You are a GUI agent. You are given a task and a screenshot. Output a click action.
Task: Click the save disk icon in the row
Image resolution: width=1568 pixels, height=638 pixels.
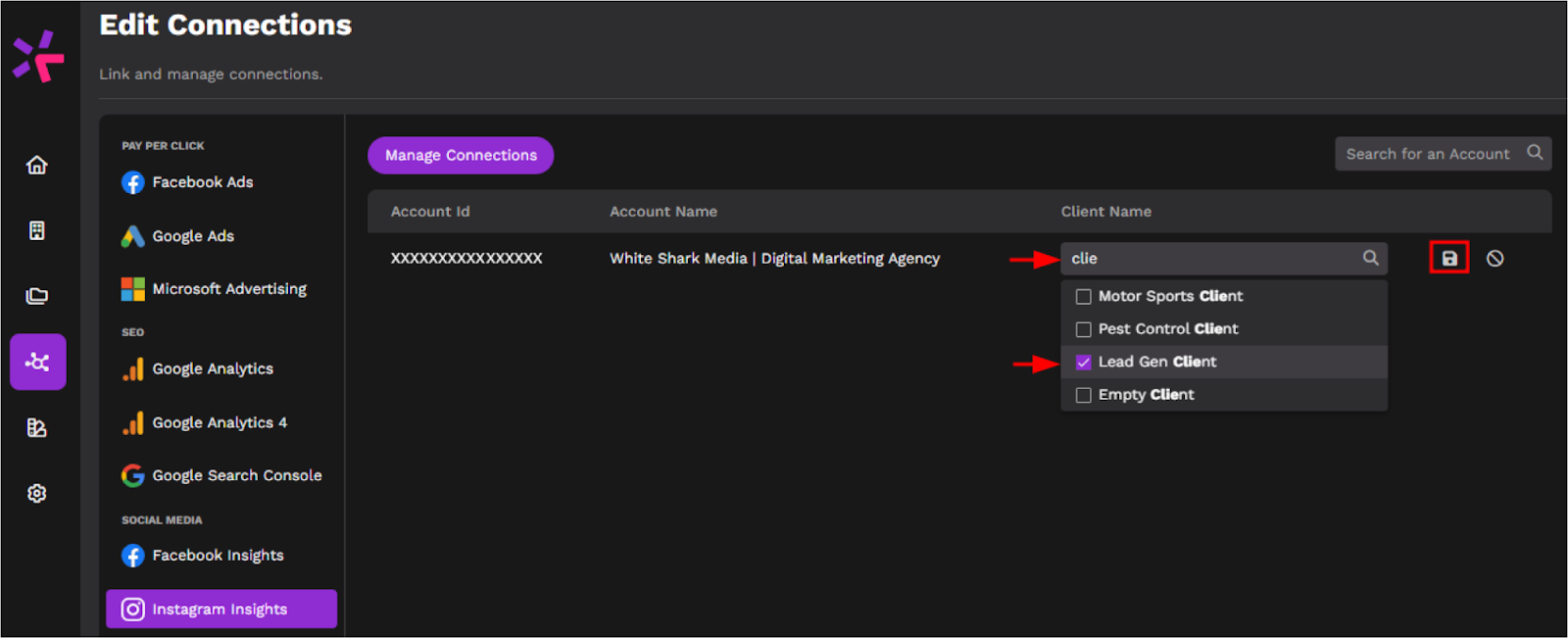1449,259
